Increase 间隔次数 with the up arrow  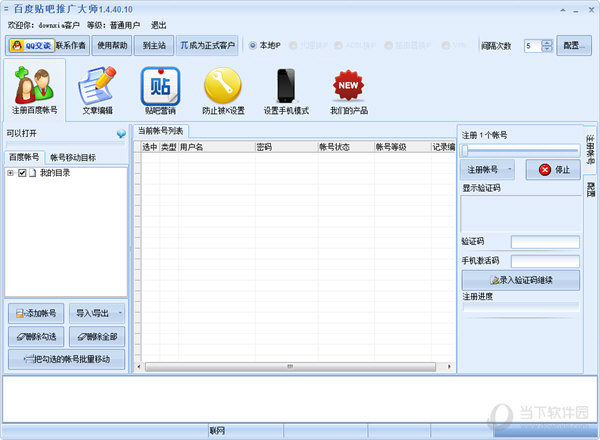[x=548, y=43]
